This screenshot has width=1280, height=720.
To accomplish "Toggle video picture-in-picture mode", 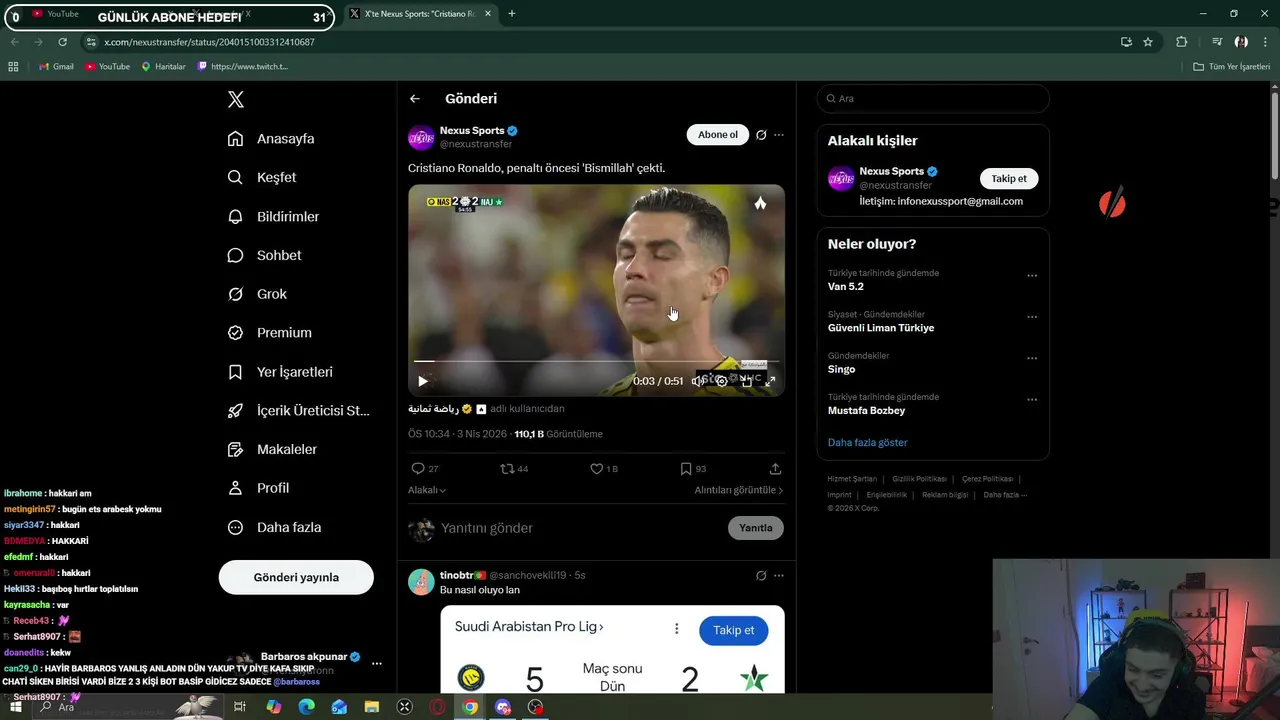I will click(x=746, y=381).
